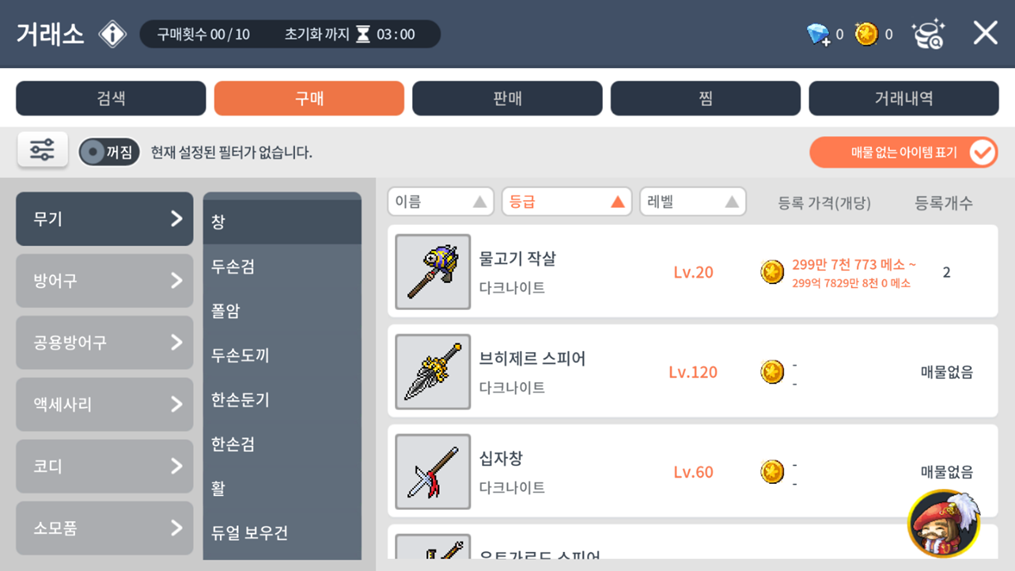Switch to the 판매 tab
This screenshot has height=571, width=1015.
(508, 98)
